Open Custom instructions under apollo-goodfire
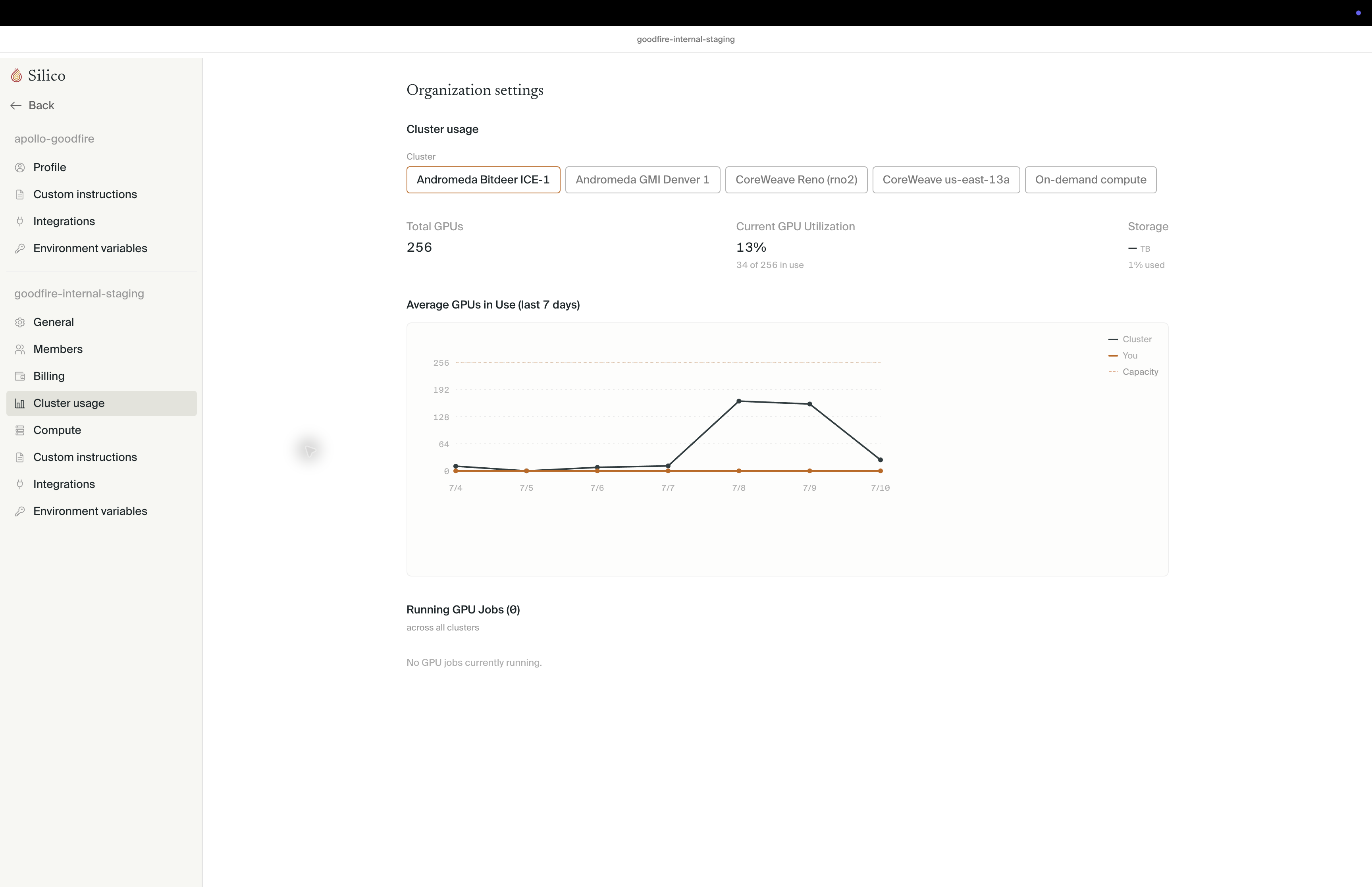The height and width of the screenshot is (887, 1372). tap(101, 195)
